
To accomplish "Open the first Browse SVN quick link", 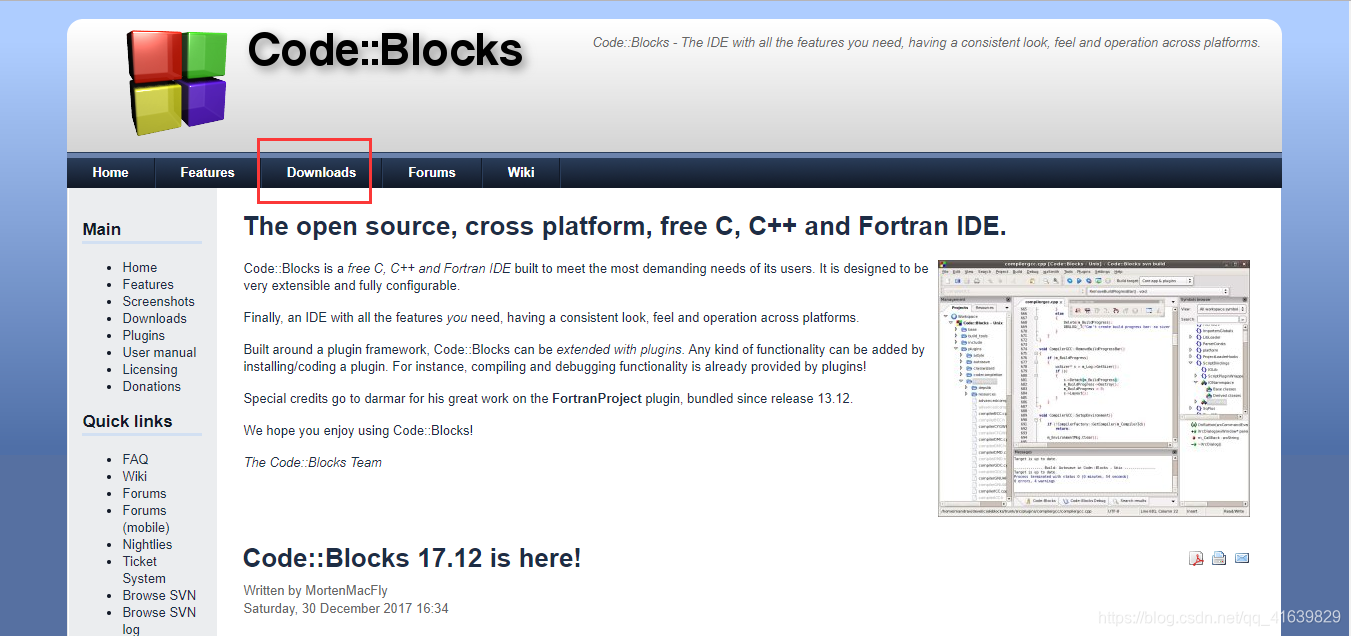I will click(160, 595).
